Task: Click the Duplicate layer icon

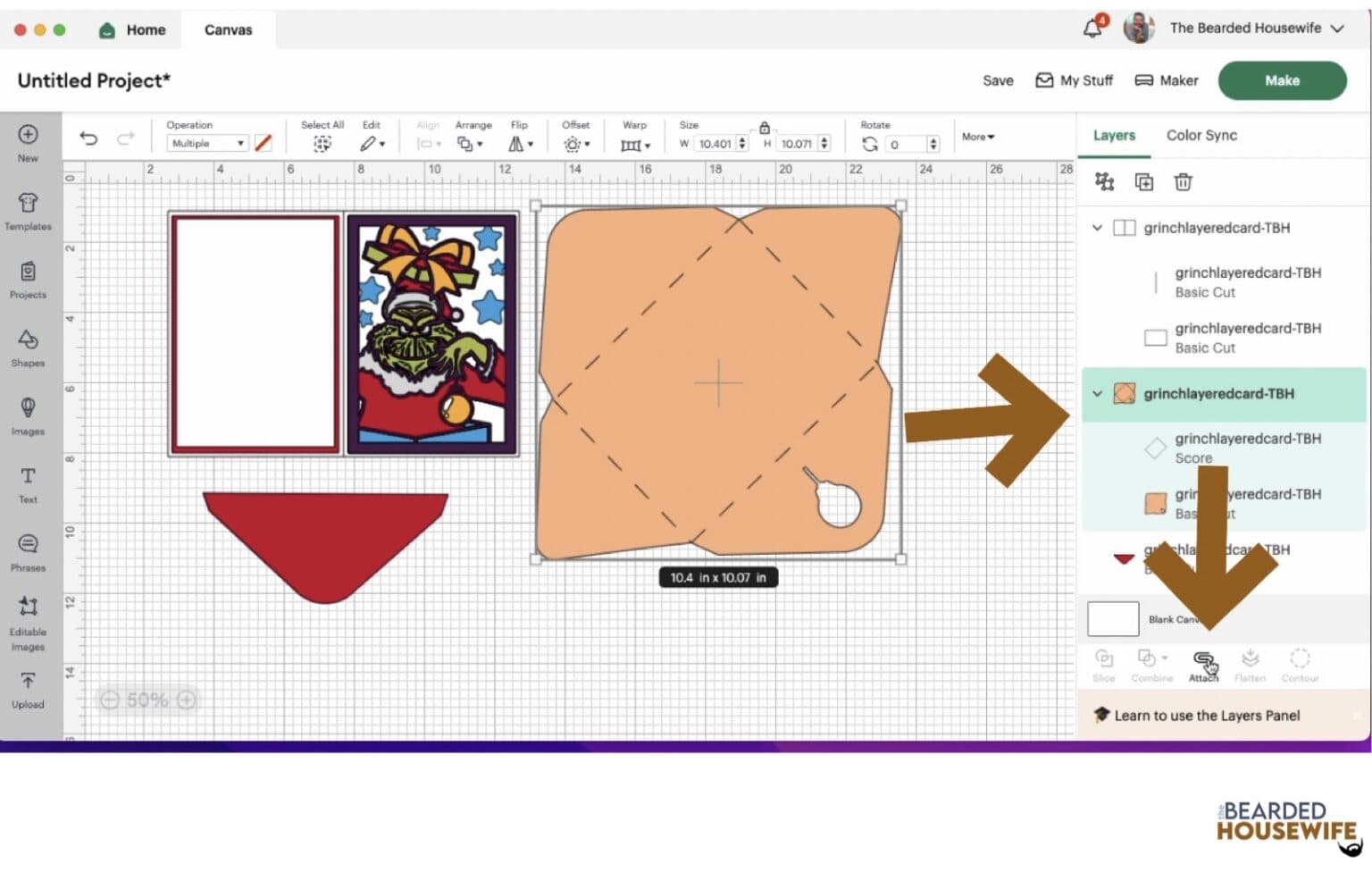Action: [1143, 182]
